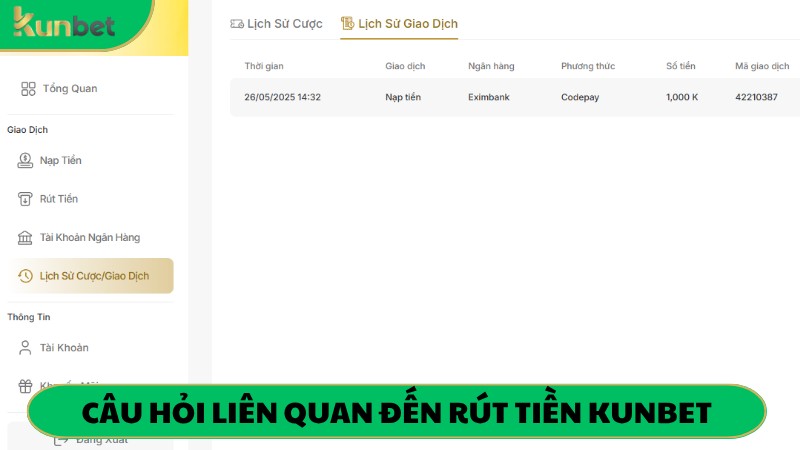Click the scroll icon on the Lịch Sử Giao Dịch tab
Viewport: 800px width, 450px height.
[x=347, y=23]
